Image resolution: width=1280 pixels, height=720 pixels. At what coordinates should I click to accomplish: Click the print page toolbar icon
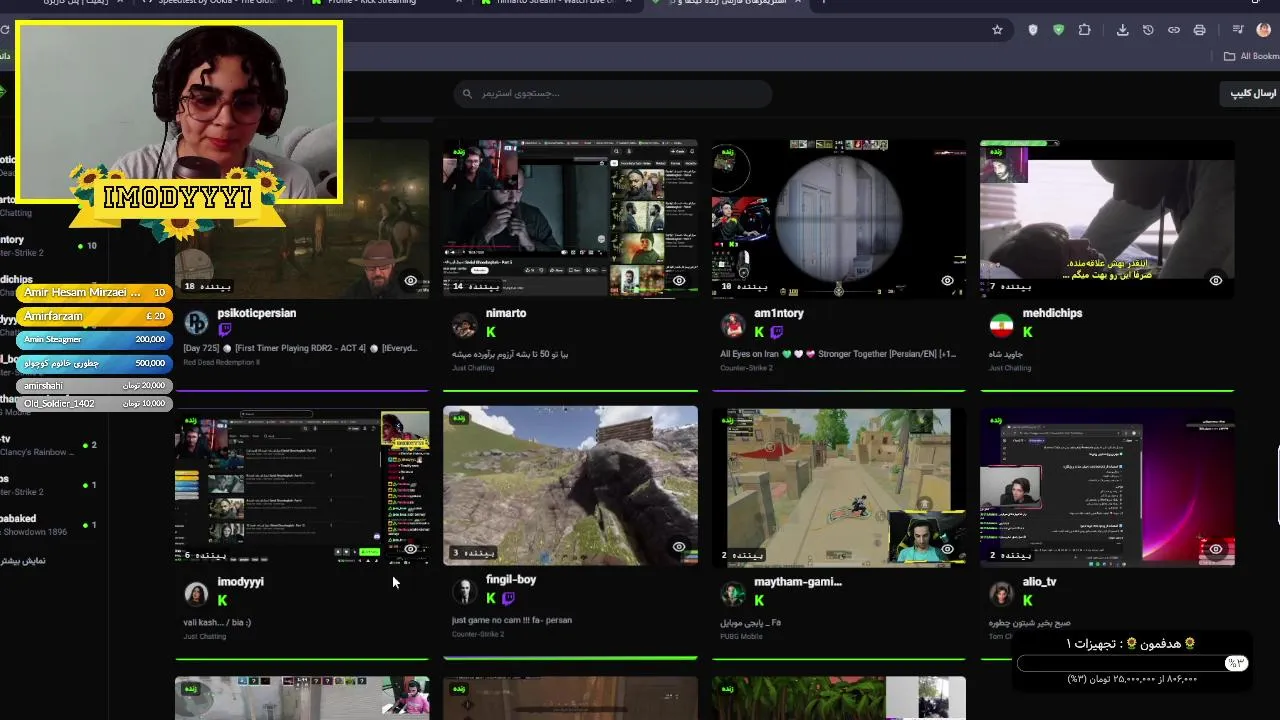pos(1199,30)
